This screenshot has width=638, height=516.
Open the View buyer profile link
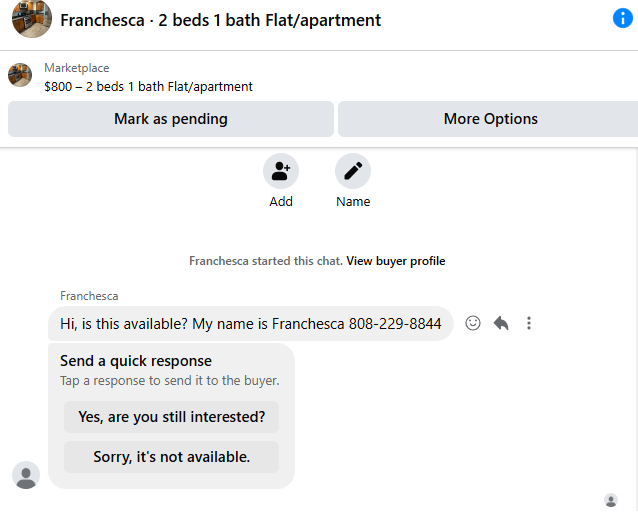point(396,261)
